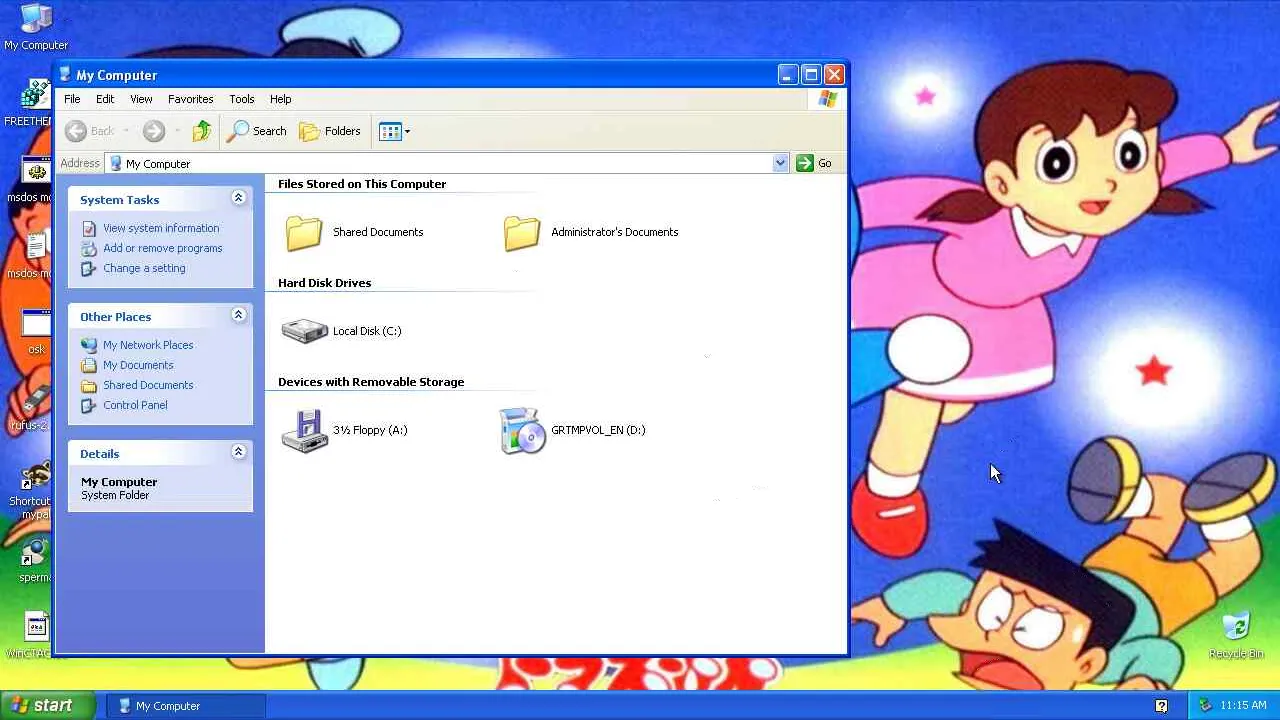Click Add or remove programs link
1280x720 pixels.
(163, 248)
